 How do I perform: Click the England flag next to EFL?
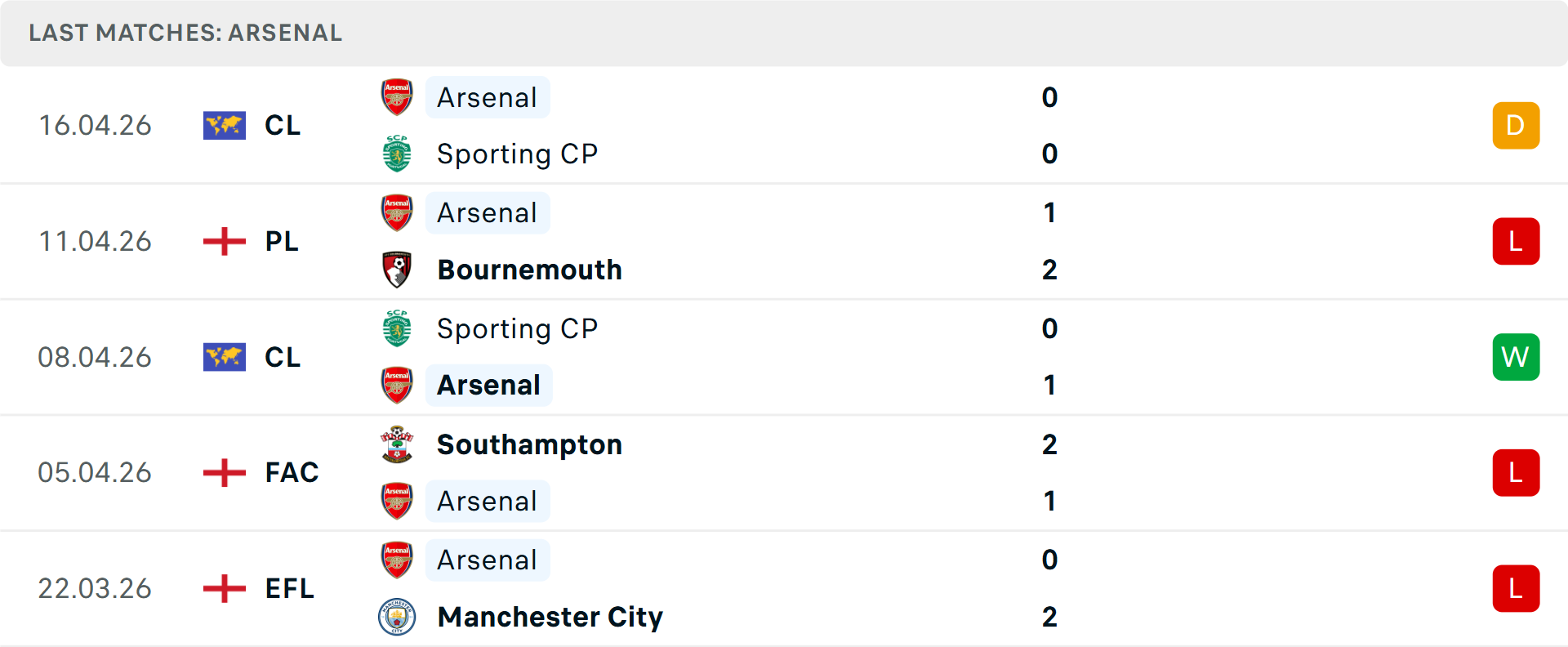225,588
